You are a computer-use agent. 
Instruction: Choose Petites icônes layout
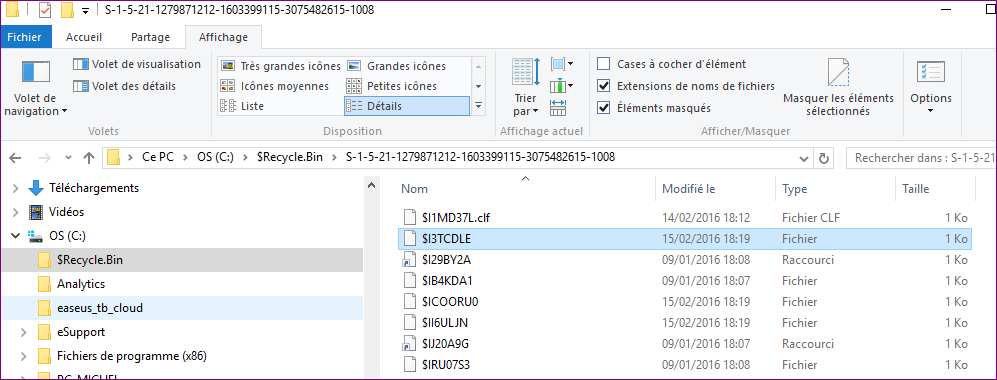coord(392,86)
